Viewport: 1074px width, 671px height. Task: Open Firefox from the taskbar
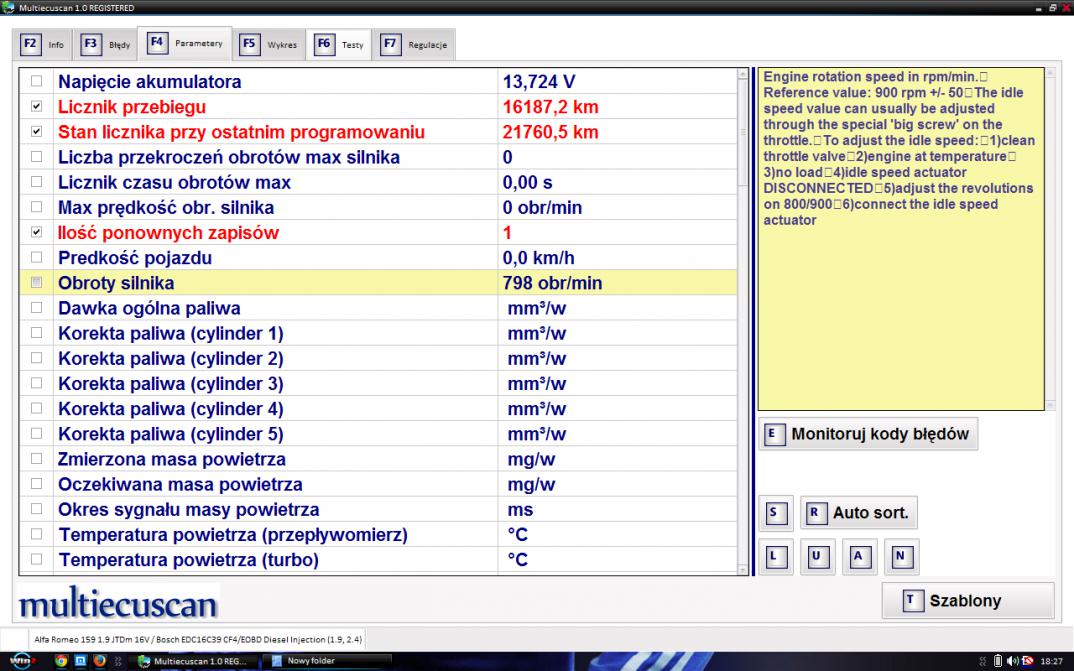(99, 661)
